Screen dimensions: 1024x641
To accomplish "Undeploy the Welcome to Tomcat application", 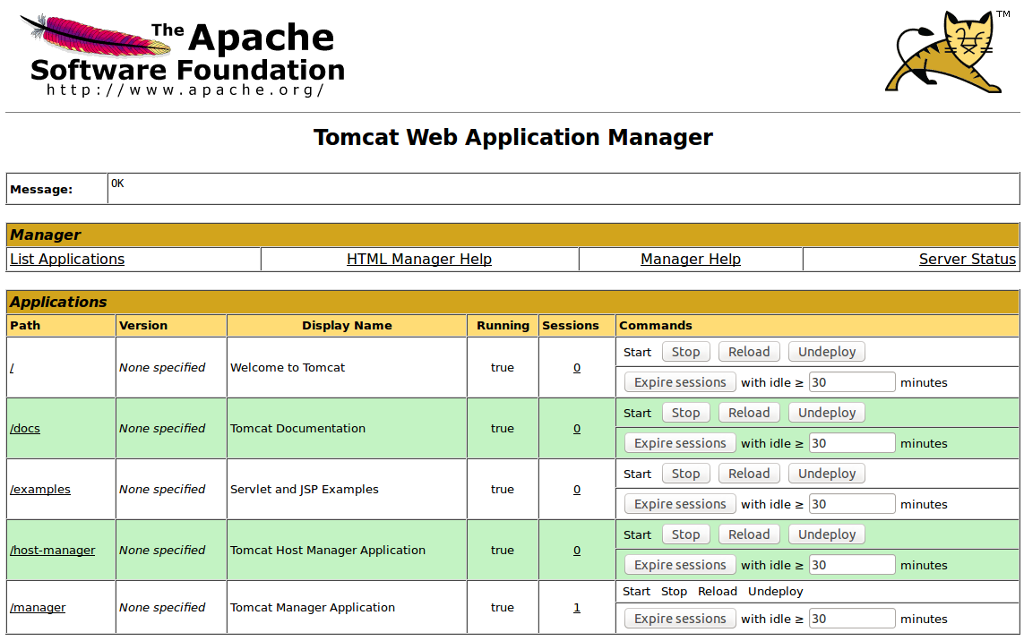I will (x=827, y=352).
